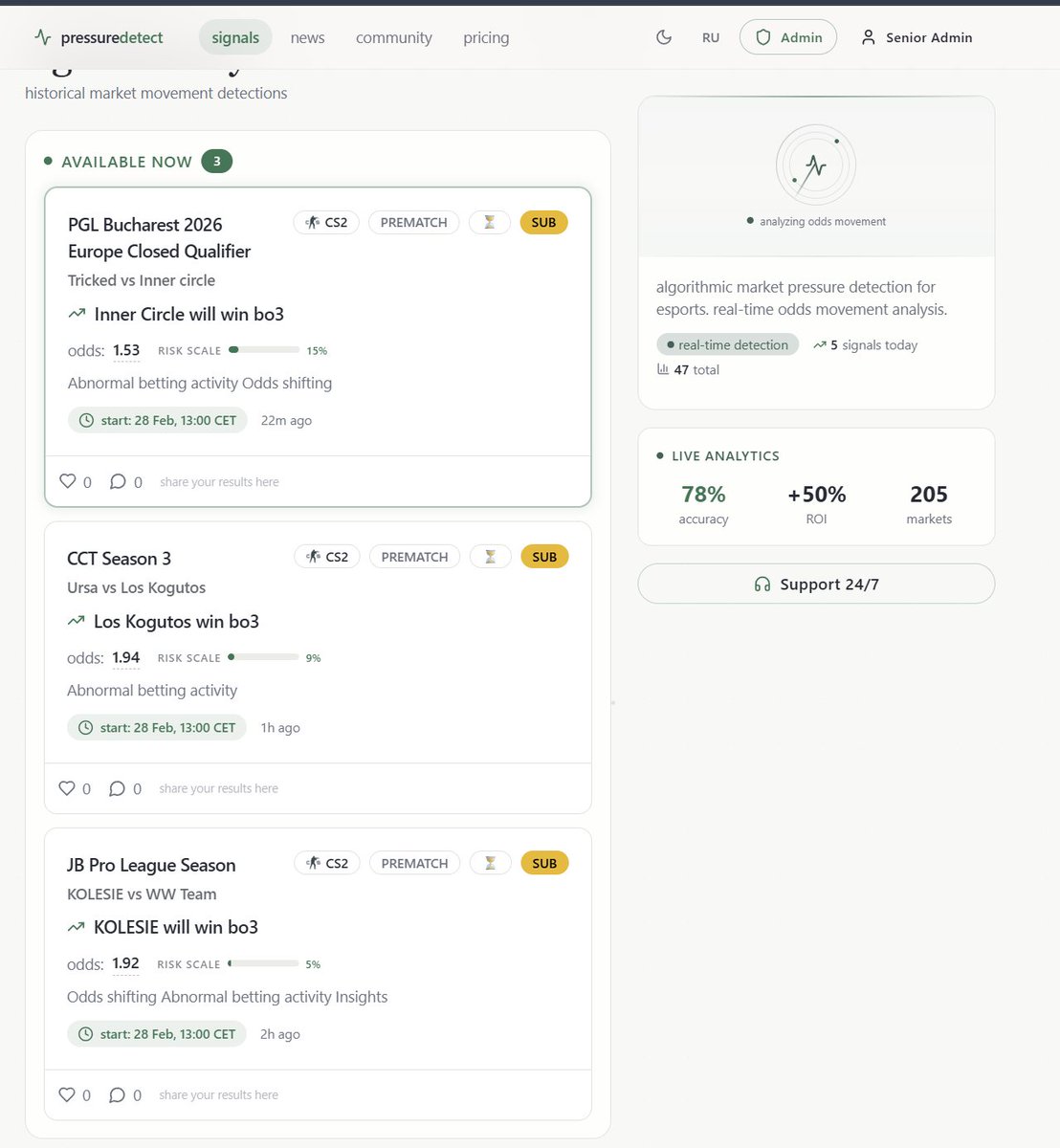The width and height of the screenshot is (1060, 1148).
Task: Click the CS2 tag on CCT Season 3 card
Action: pyautogui.click(x=327, y=557)
